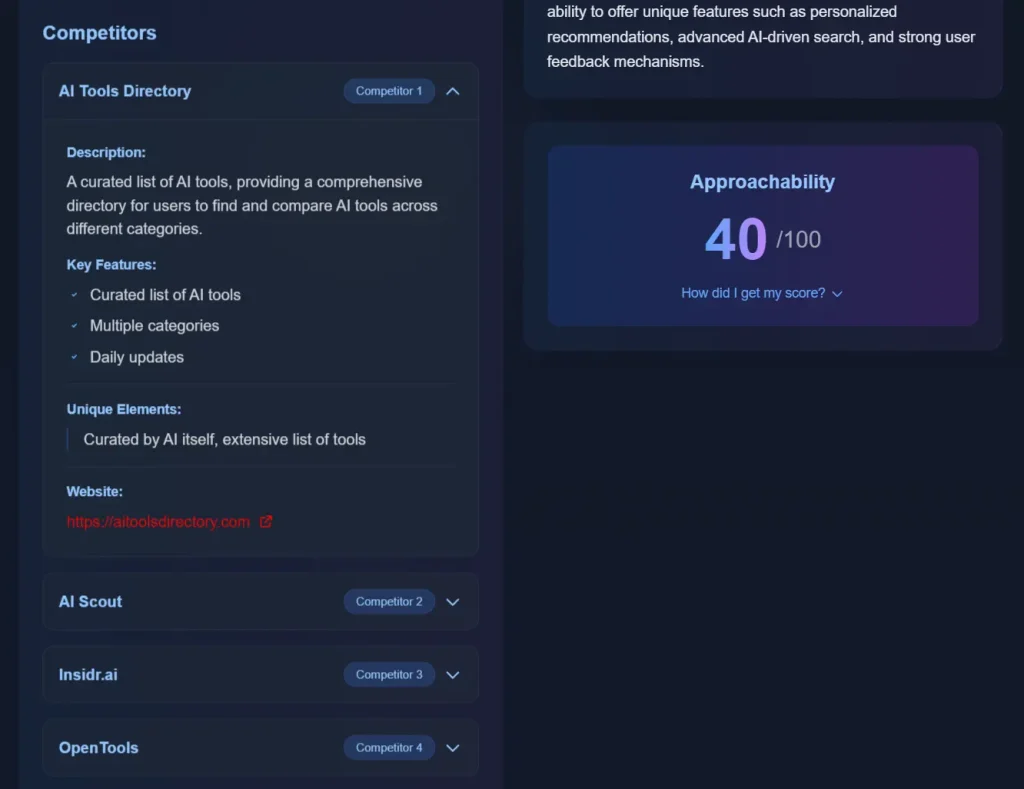Click the AI Tools Directory title text
1024x789 pixels.
pos(124,91)
